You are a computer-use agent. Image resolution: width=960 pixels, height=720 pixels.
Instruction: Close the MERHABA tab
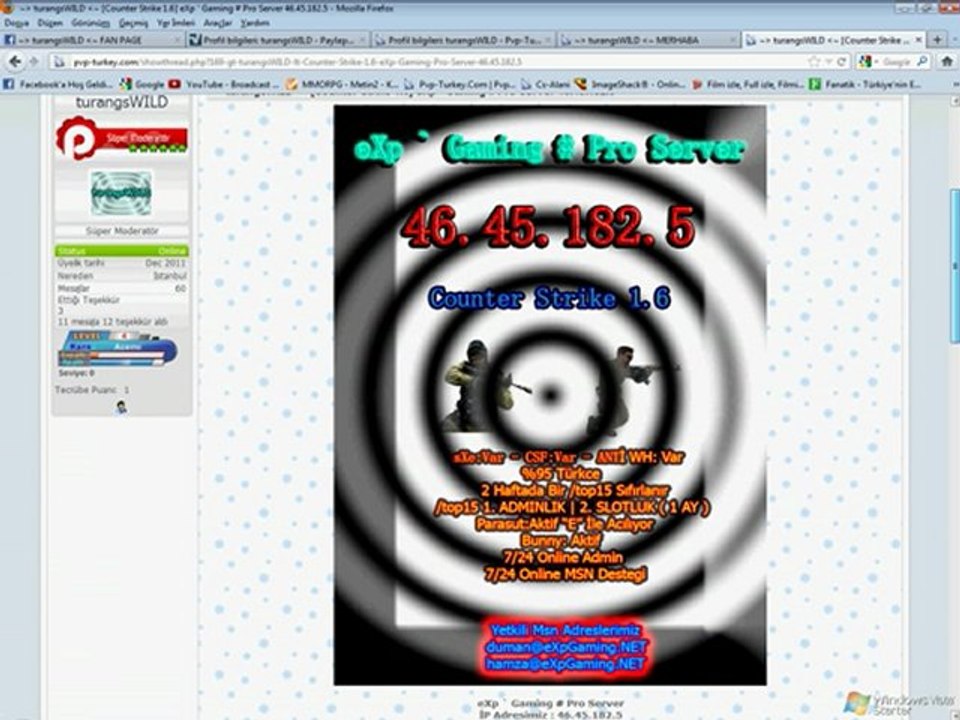click(732, 40)
